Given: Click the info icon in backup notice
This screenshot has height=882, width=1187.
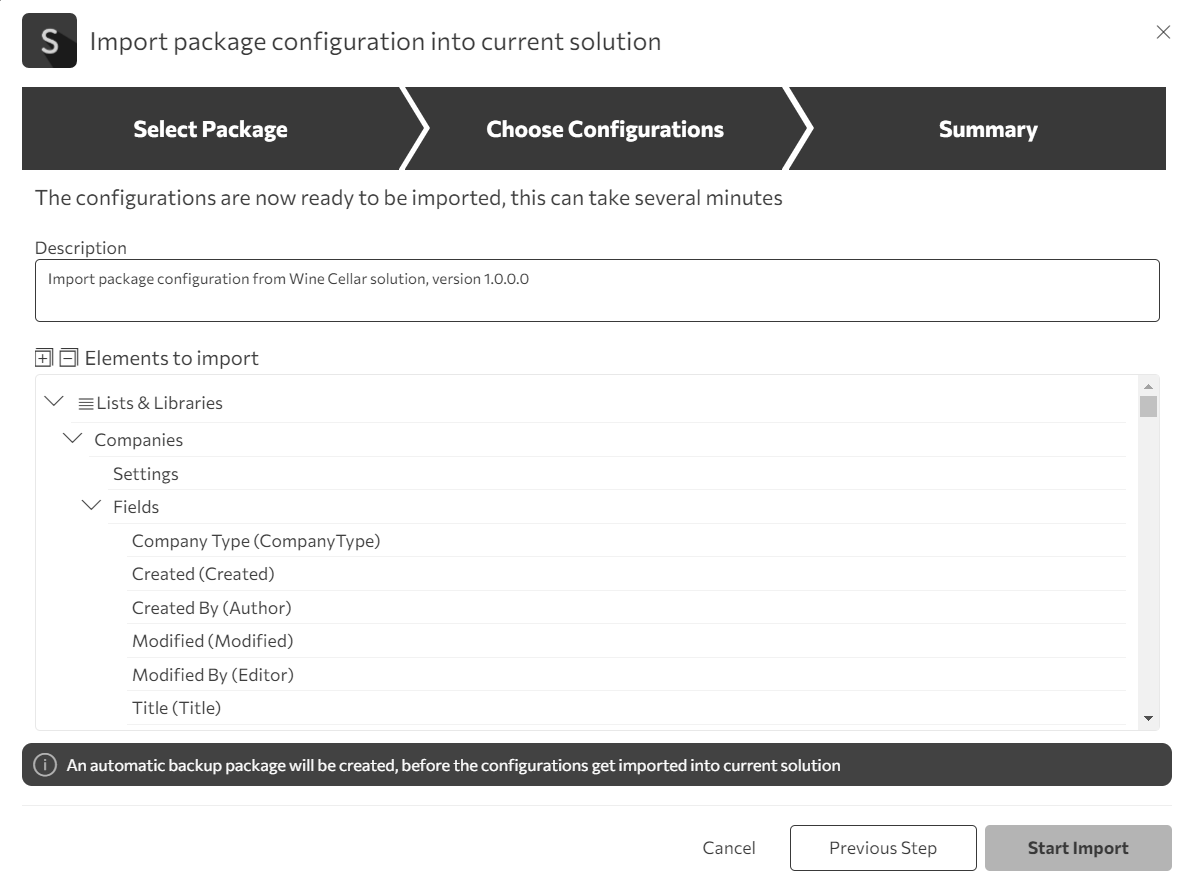Looking at the screenshot, I should tap(44, 765).
